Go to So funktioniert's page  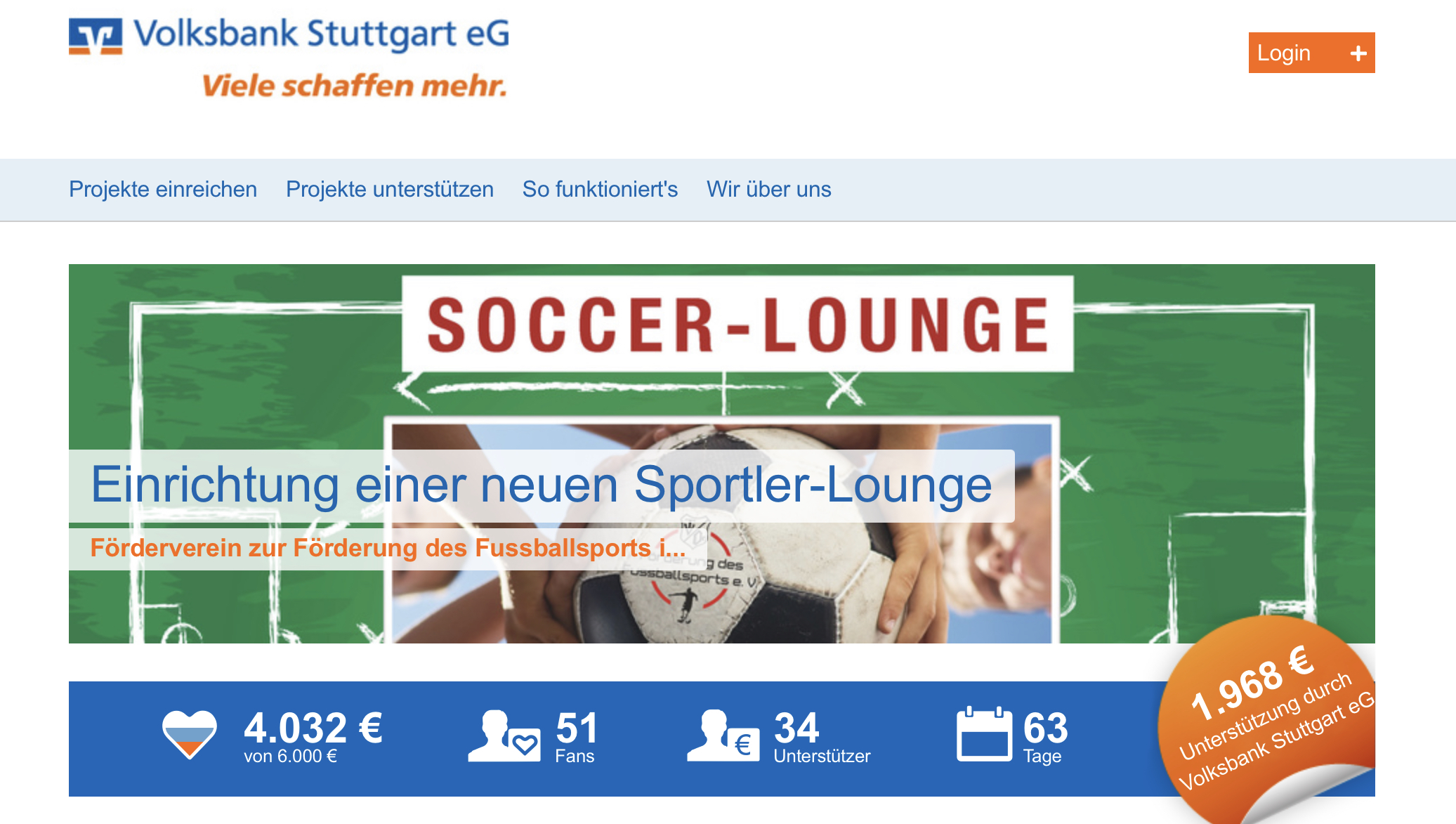(x=600, y=190)
